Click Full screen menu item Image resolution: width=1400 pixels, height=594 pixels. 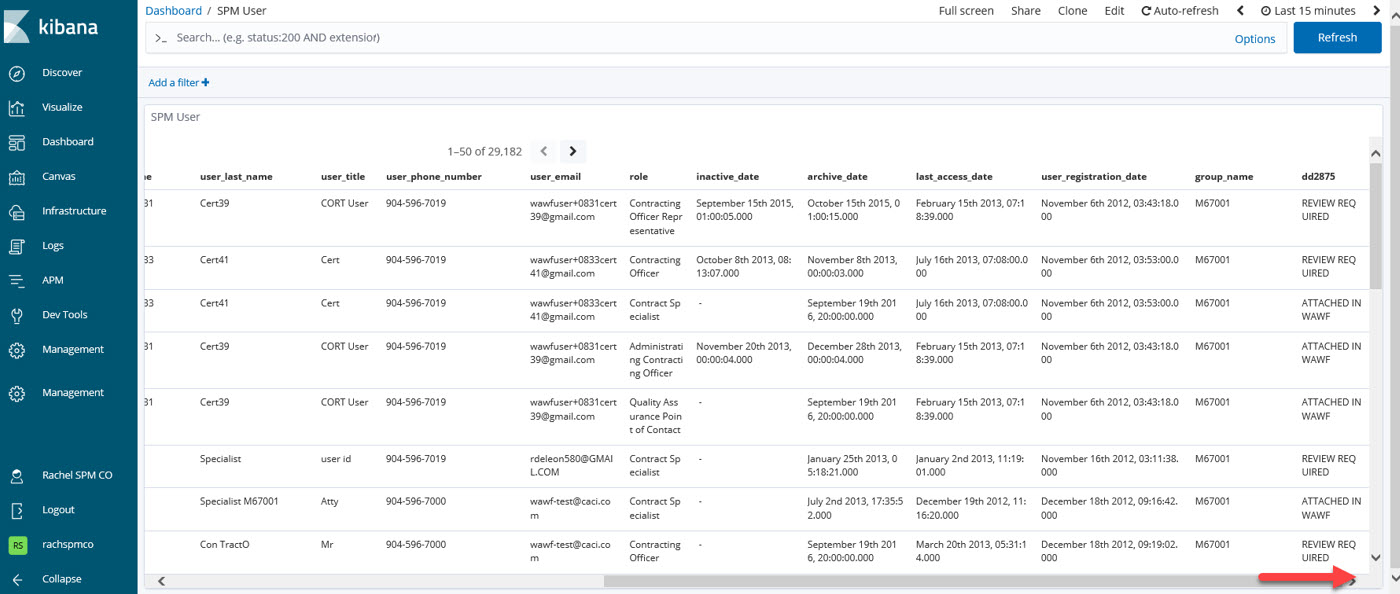coord(966,11)
